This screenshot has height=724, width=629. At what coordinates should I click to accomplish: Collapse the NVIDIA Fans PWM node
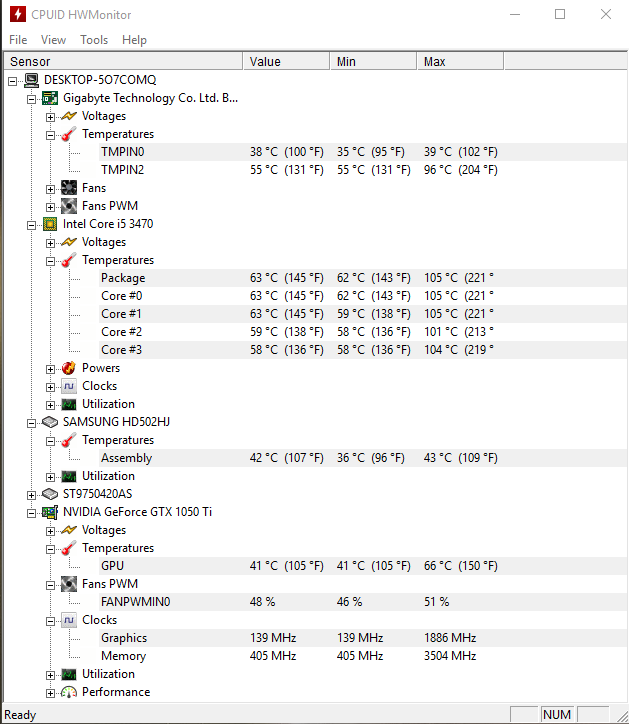(x=50, y=584)
